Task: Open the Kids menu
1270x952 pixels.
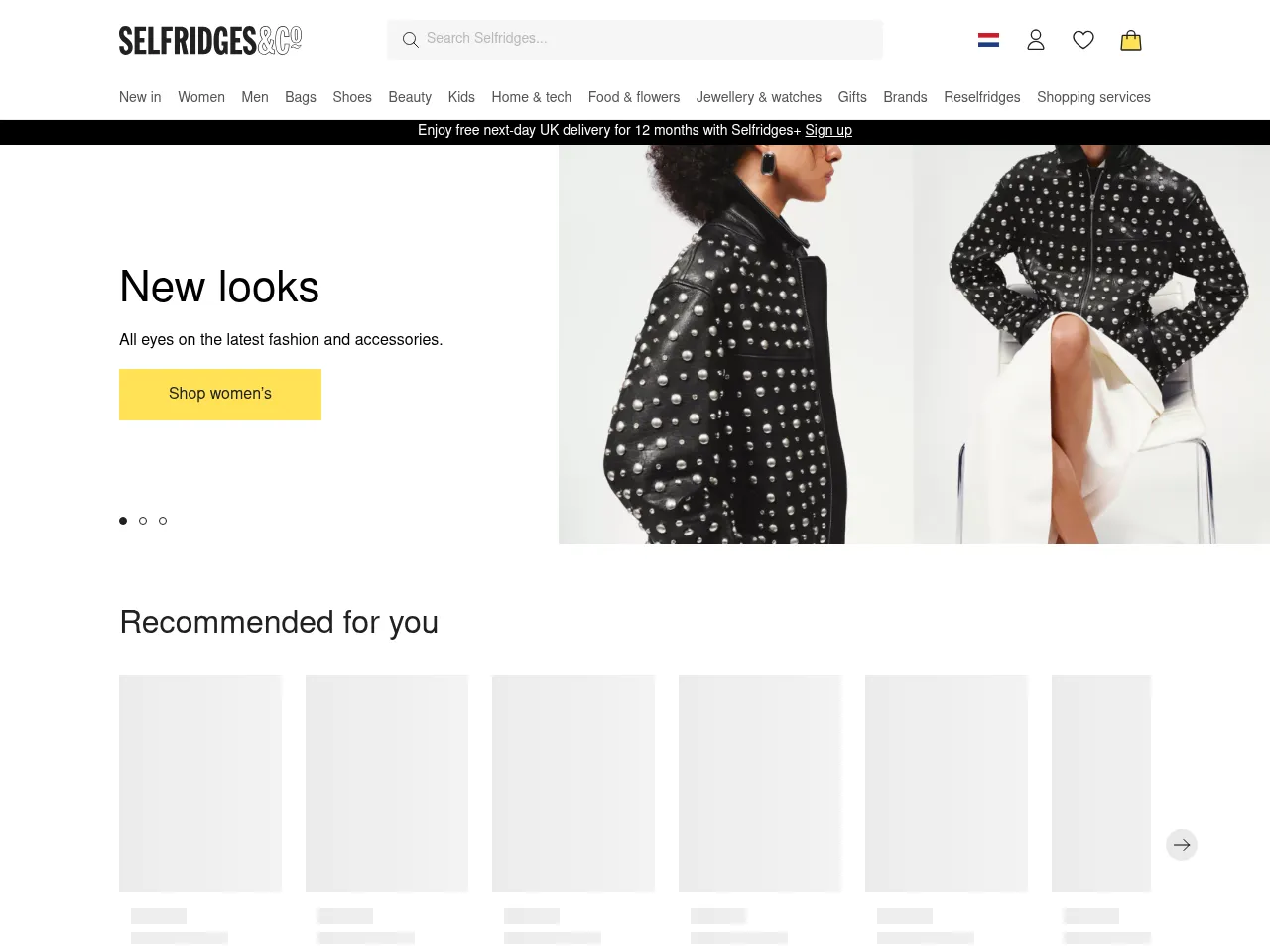Action: point(461,97)
